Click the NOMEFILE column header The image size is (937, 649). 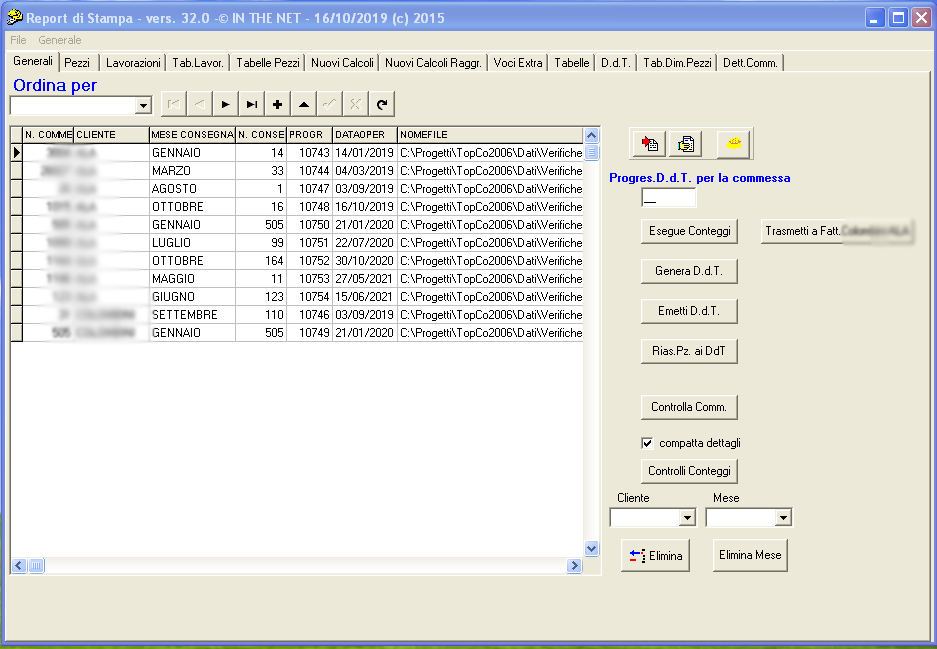click(490, 135)
